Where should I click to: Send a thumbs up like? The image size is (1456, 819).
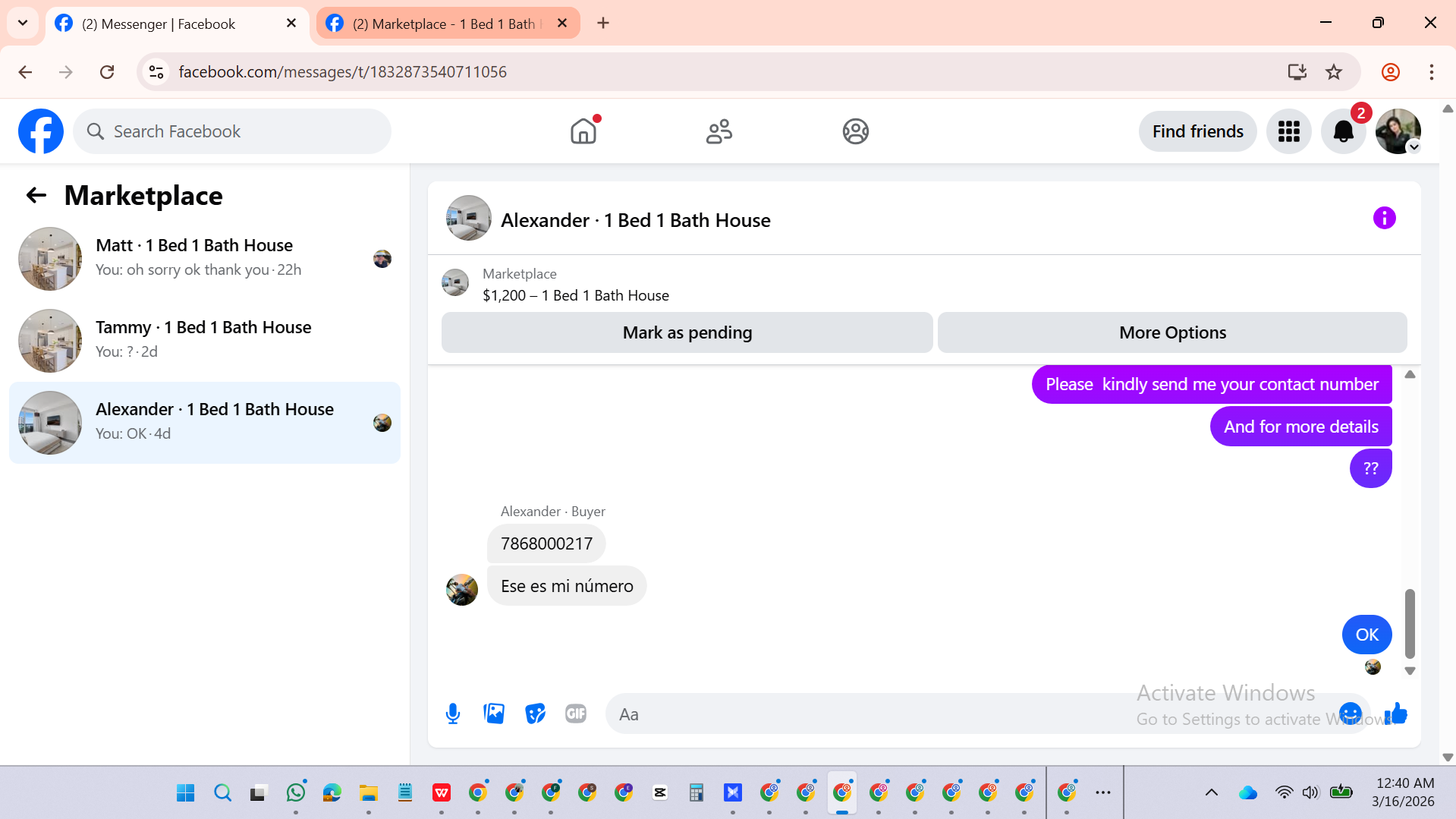point(1396,713)
